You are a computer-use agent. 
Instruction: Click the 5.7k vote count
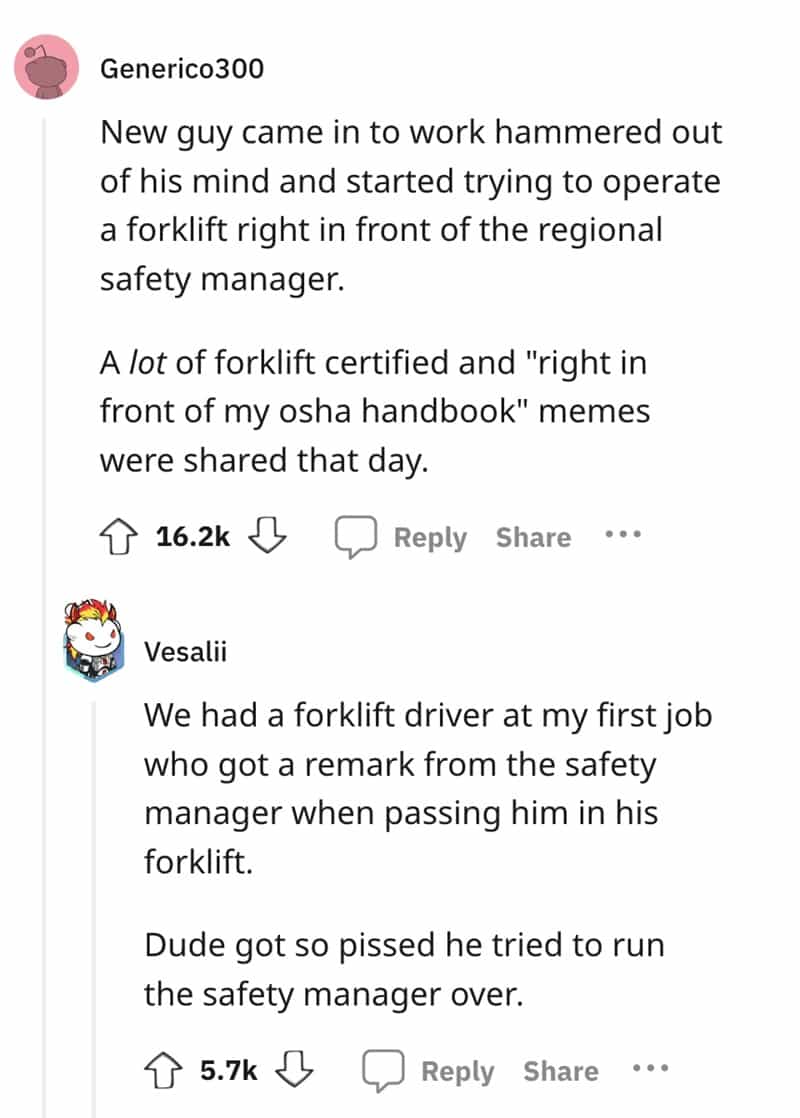click(x=229, y=1071)
